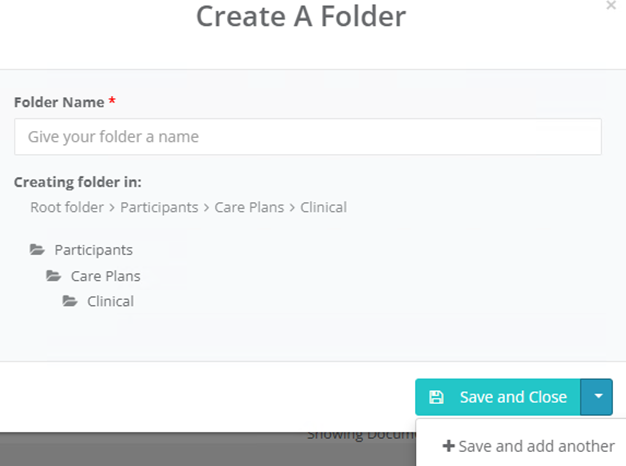Select Care Plans folder in the tree

click(x=105, y=276)
